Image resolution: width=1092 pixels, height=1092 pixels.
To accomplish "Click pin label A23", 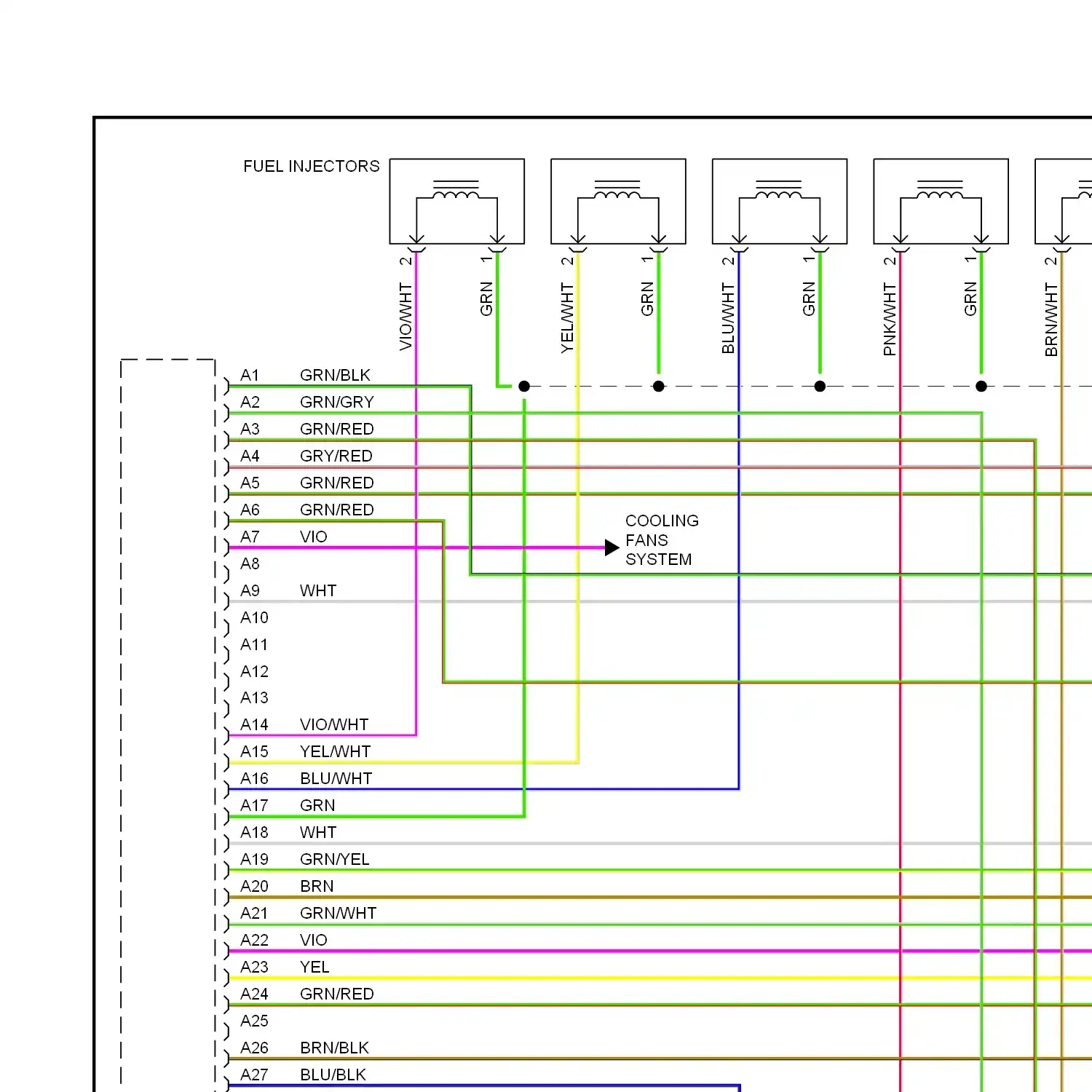I will (254, 968).
